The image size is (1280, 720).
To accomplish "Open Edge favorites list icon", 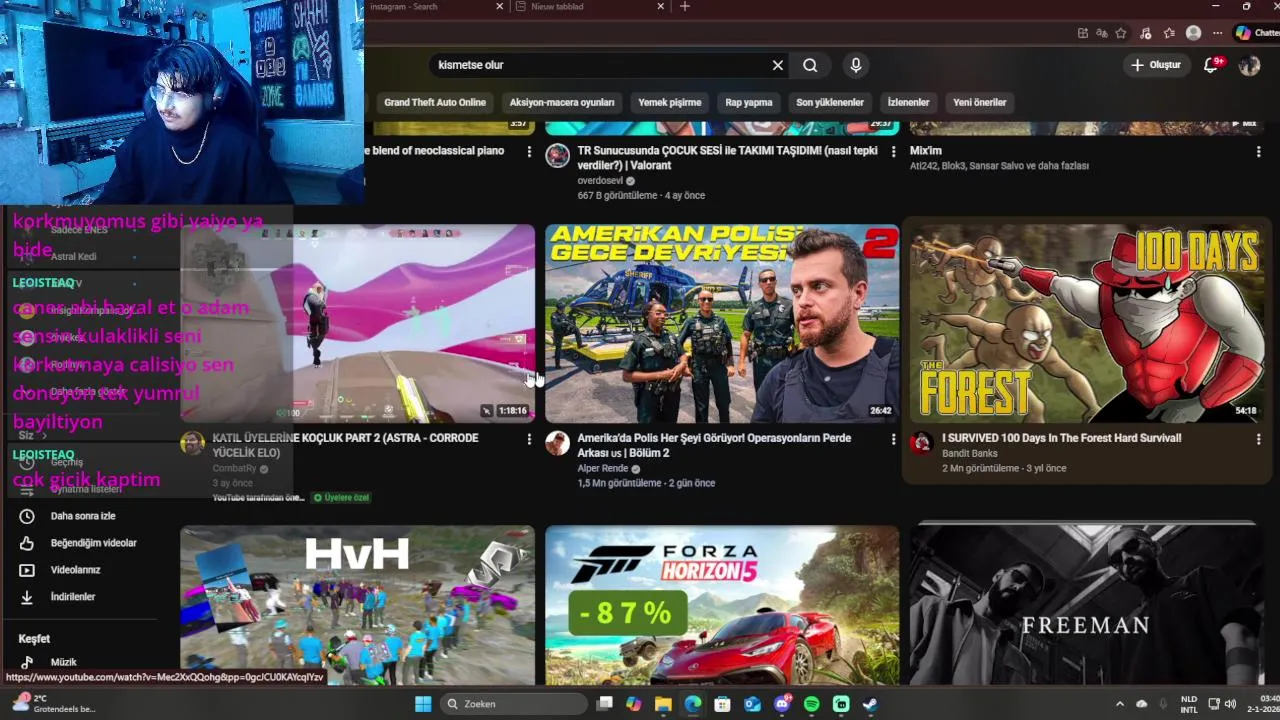I will 1169,33.
